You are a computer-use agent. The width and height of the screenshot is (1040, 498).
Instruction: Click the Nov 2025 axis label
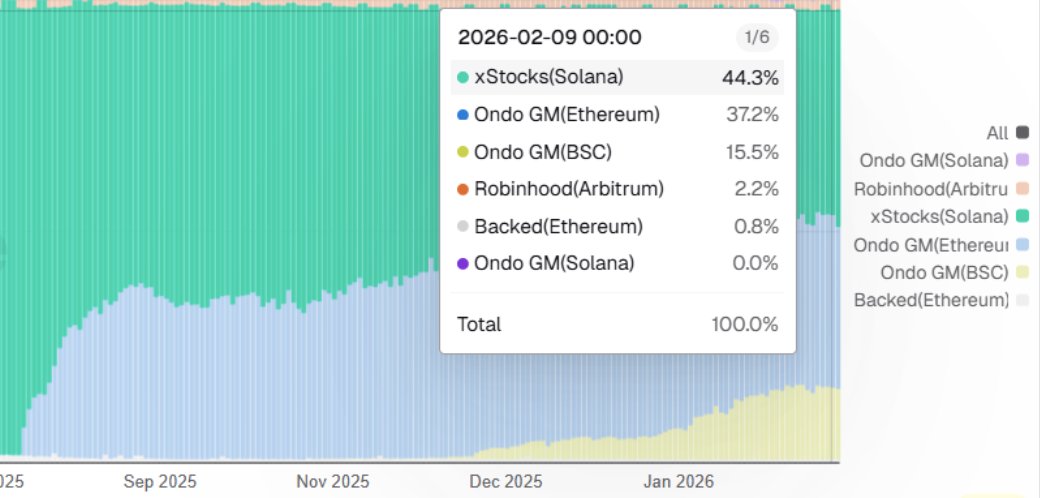(333, 481)
